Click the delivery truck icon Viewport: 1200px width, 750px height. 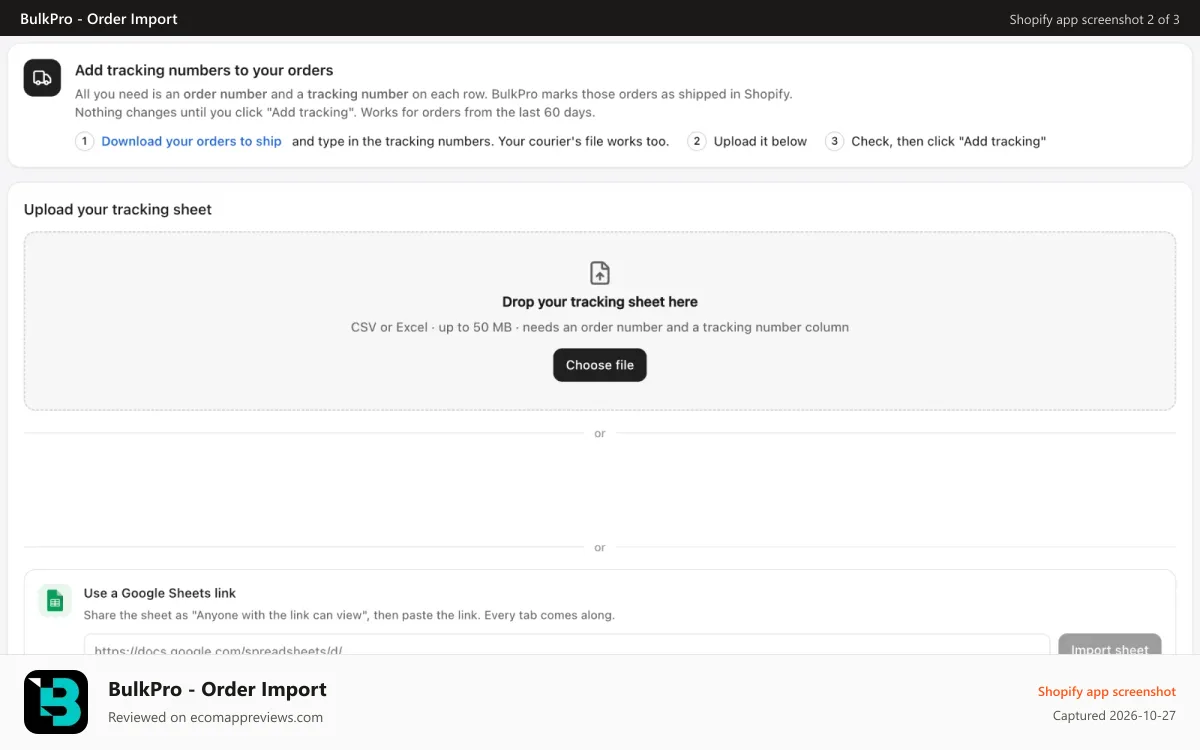coord(42,78)
